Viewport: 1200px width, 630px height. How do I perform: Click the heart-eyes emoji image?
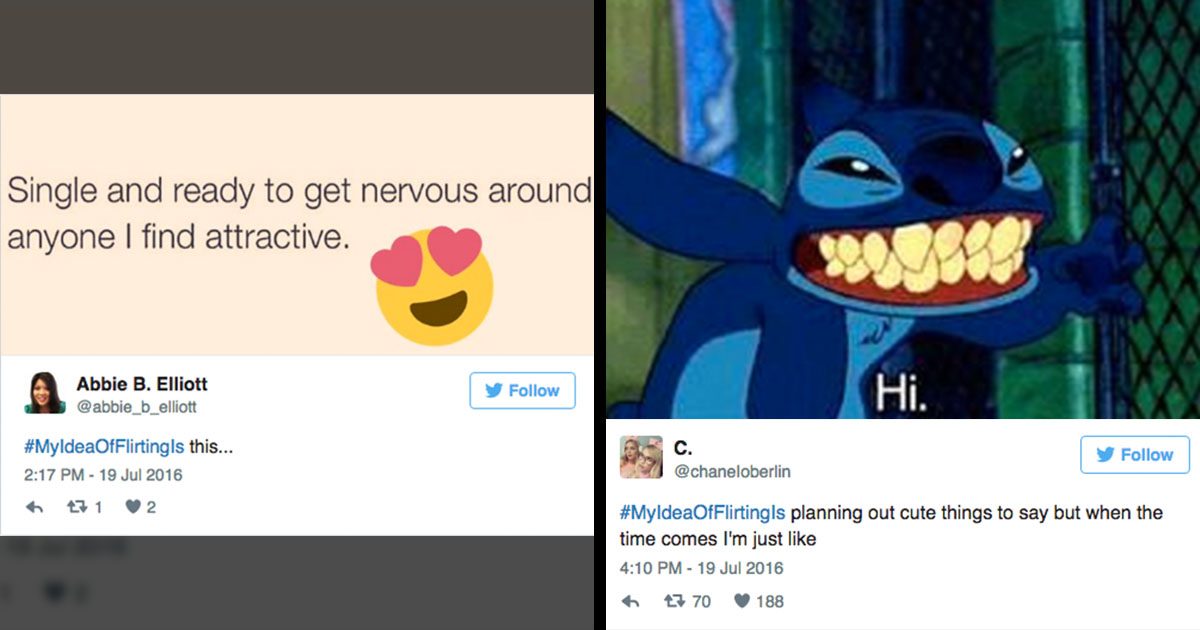click(x=432, y=283)
